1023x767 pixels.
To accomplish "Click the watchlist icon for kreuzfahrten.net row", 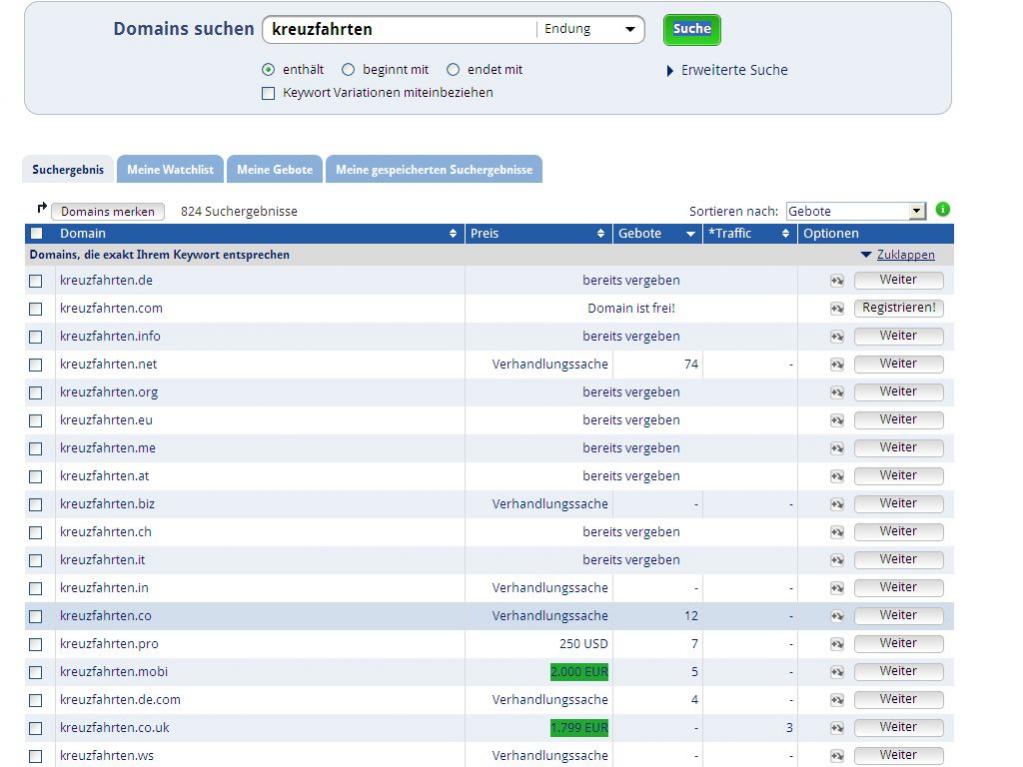I will (836, 365).
